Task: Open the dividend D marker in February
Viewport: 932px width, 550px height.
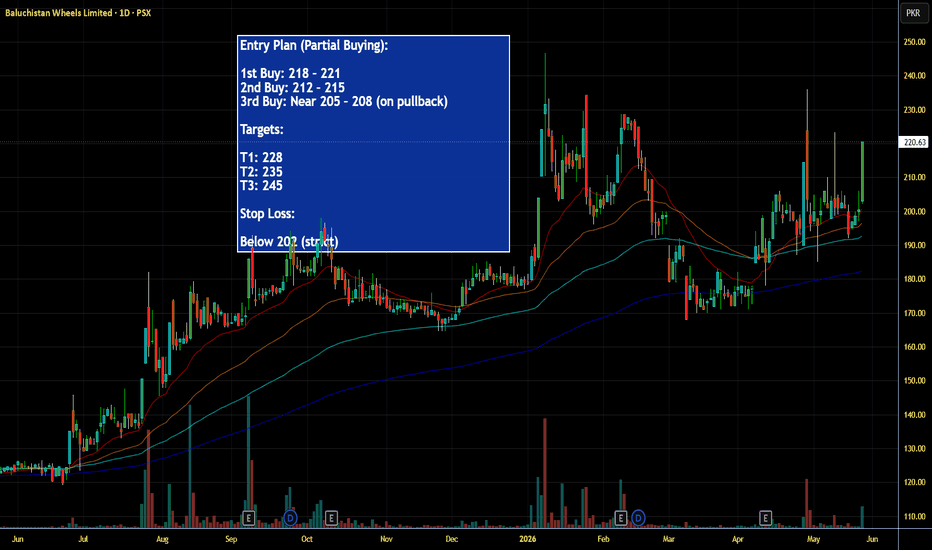Action: click(638, 518)
